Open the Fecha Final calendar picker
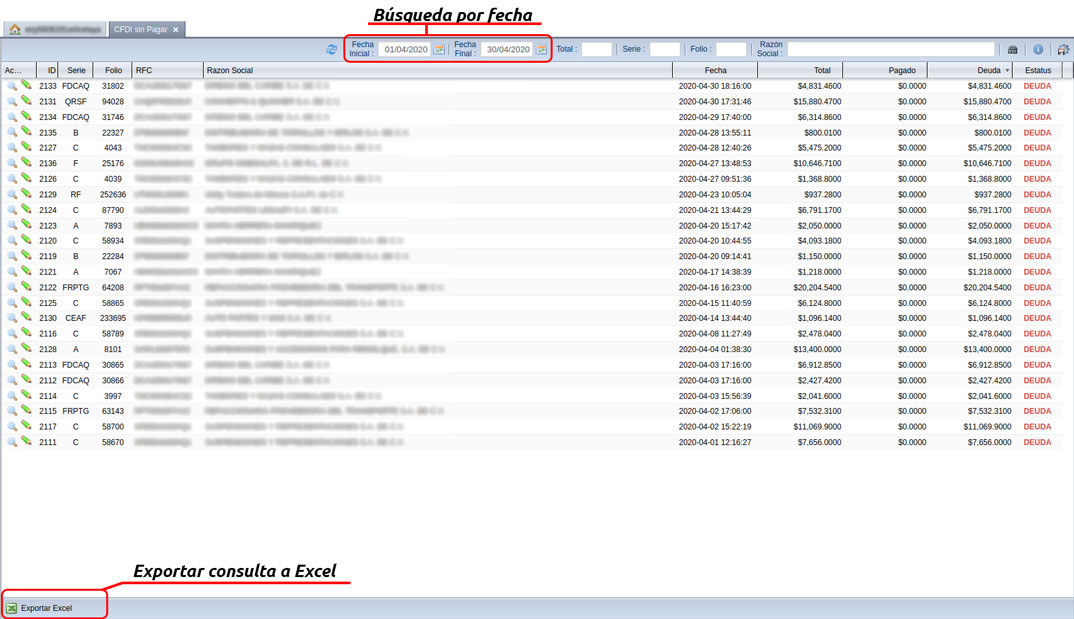1074x619 pixels. (x=541, y=49)
